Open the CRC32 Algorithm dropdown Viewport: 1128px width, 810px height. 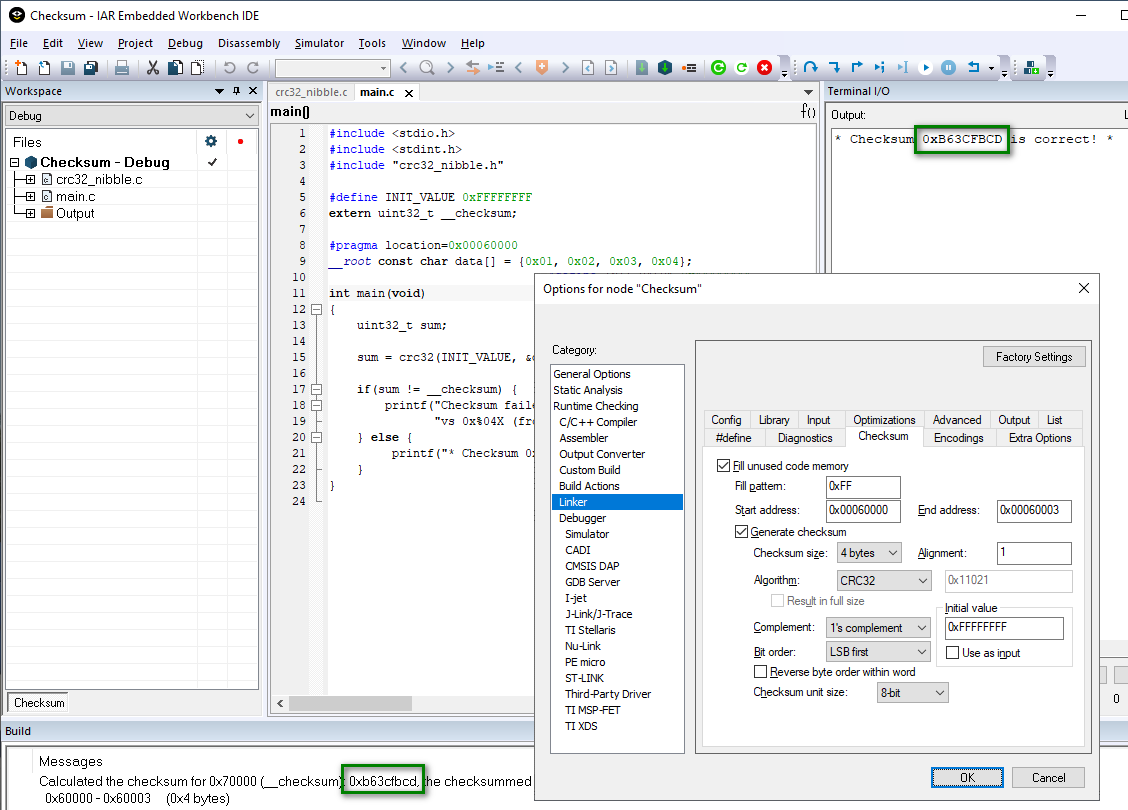884,581
